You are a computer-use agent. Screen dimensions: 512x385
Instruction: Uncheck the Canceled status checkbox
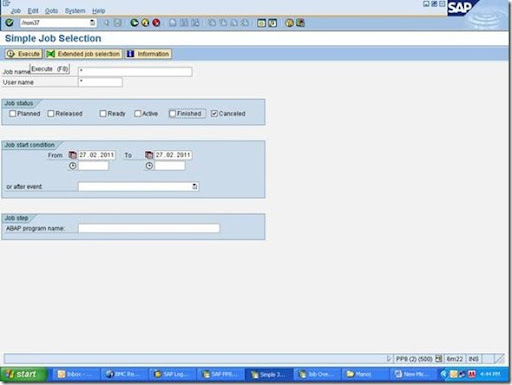pyautogui.click(x=214, y=114)
